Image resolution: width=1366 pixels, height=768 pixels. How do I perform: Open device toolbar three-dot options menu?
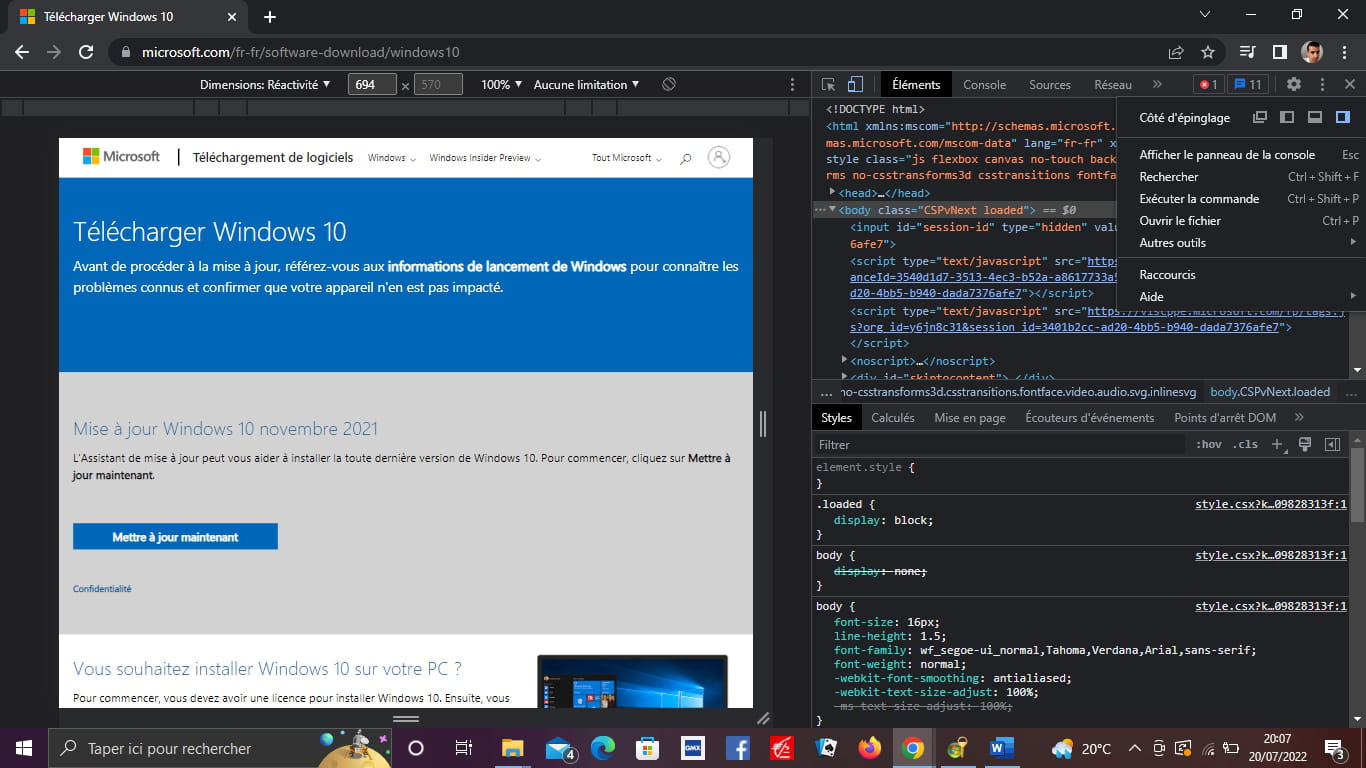(x=793, y=85)
